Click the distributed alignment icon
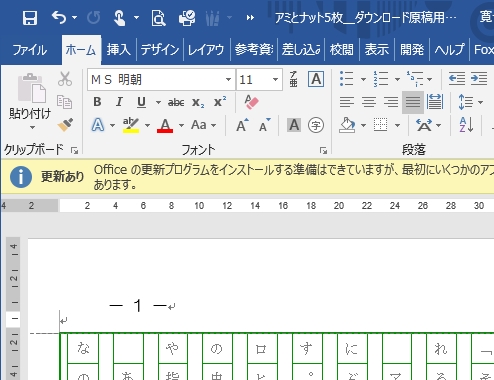The height and width of the screenshot is (380, 494). [435, 102]
